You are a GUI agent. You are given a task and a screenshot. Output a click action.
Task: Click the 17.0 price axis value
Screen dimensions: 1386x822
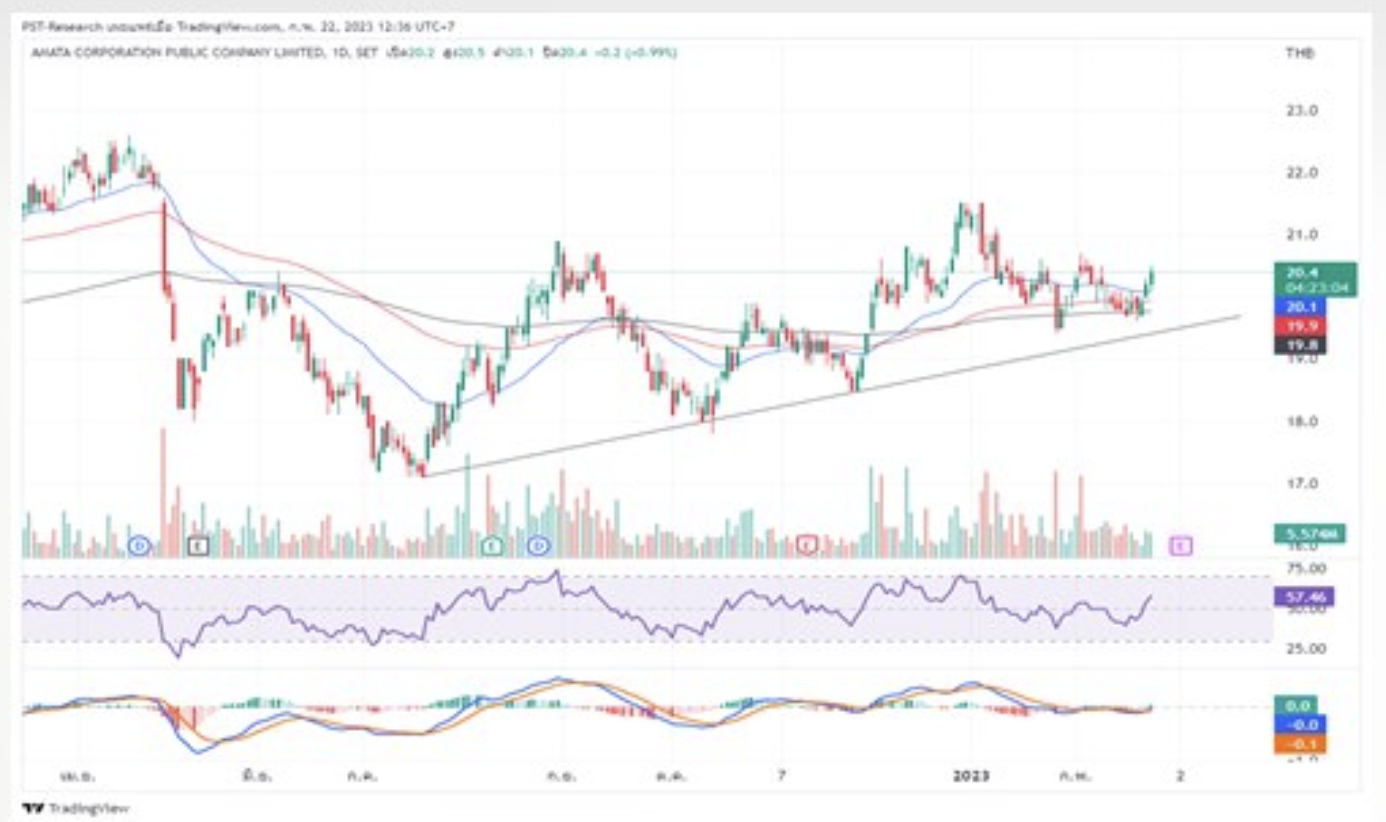[x=1301, y=484]
